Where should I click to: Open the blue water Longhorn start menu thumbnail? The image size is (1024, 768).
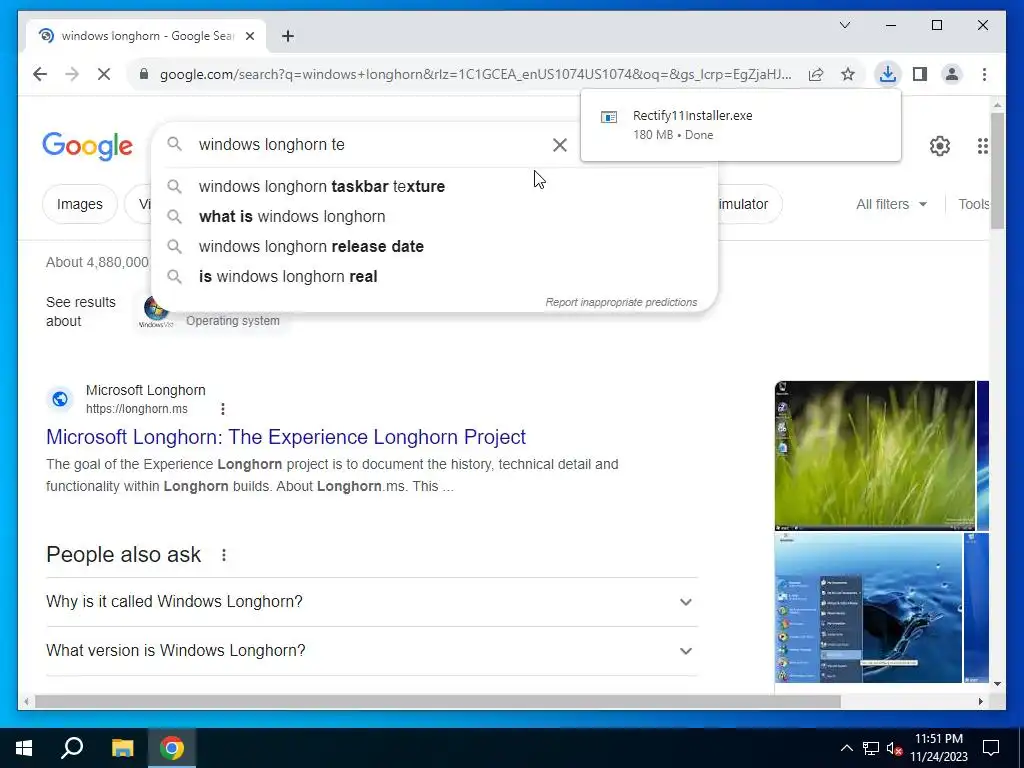tap(868, 608)
